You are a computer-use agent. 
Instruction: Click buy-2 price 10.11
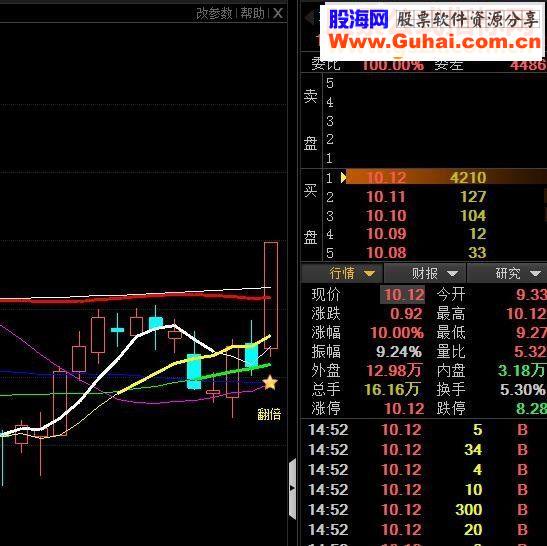coord(386,197)
